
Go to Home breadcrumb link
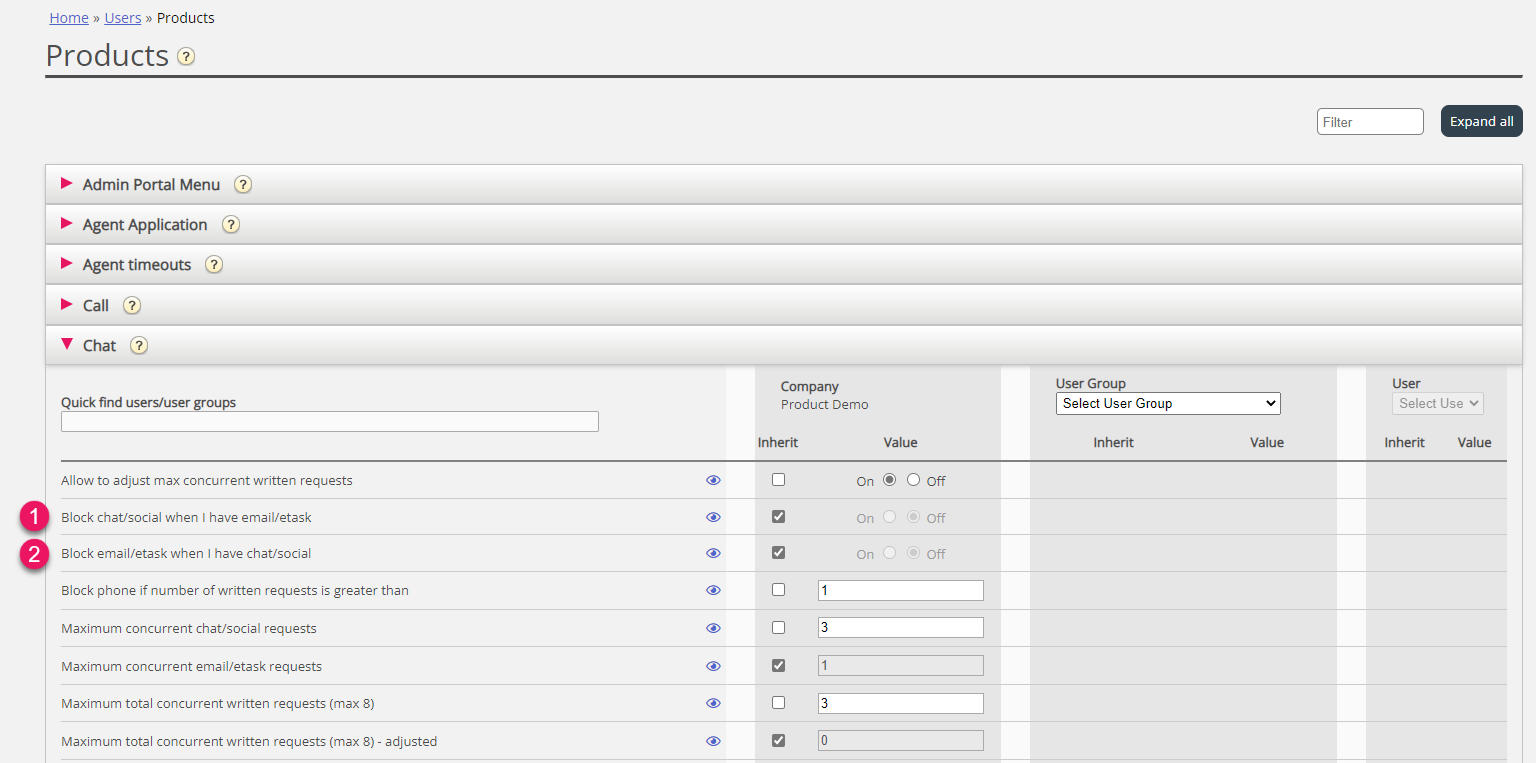tap(69, 18)
